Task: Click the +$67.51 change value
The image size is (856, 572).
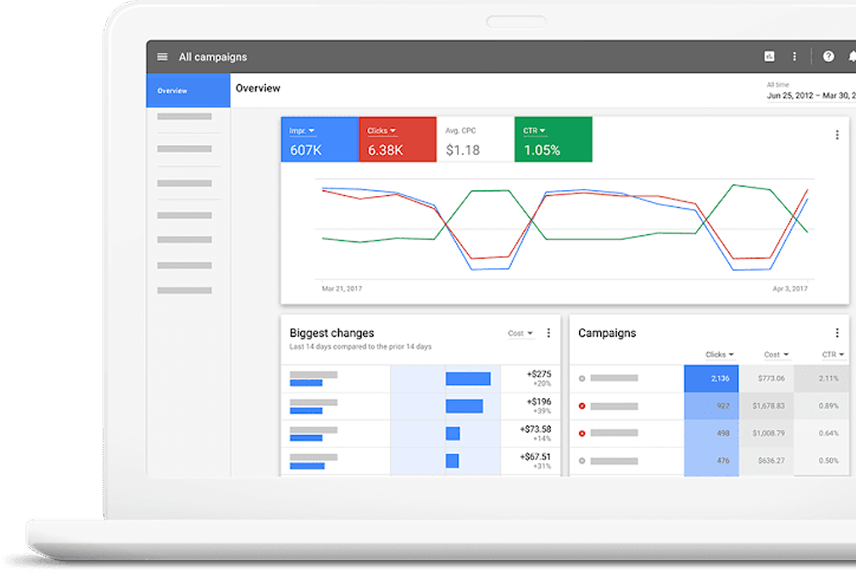Action: click(535, 457)
